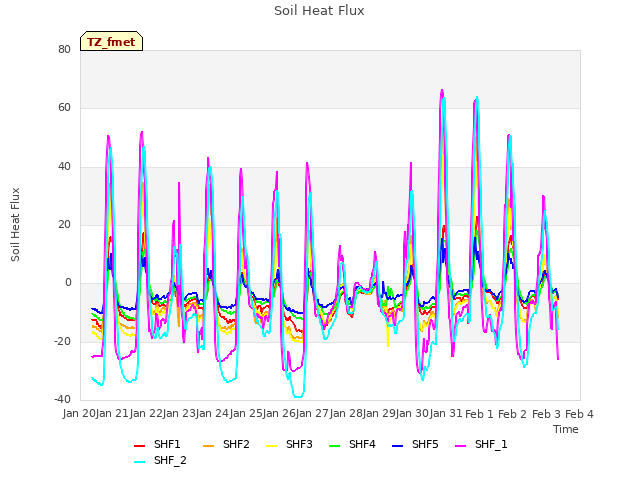Click the cyan SHF_2 legend swatch
This screenshot has height=480, width=640.
140,462
